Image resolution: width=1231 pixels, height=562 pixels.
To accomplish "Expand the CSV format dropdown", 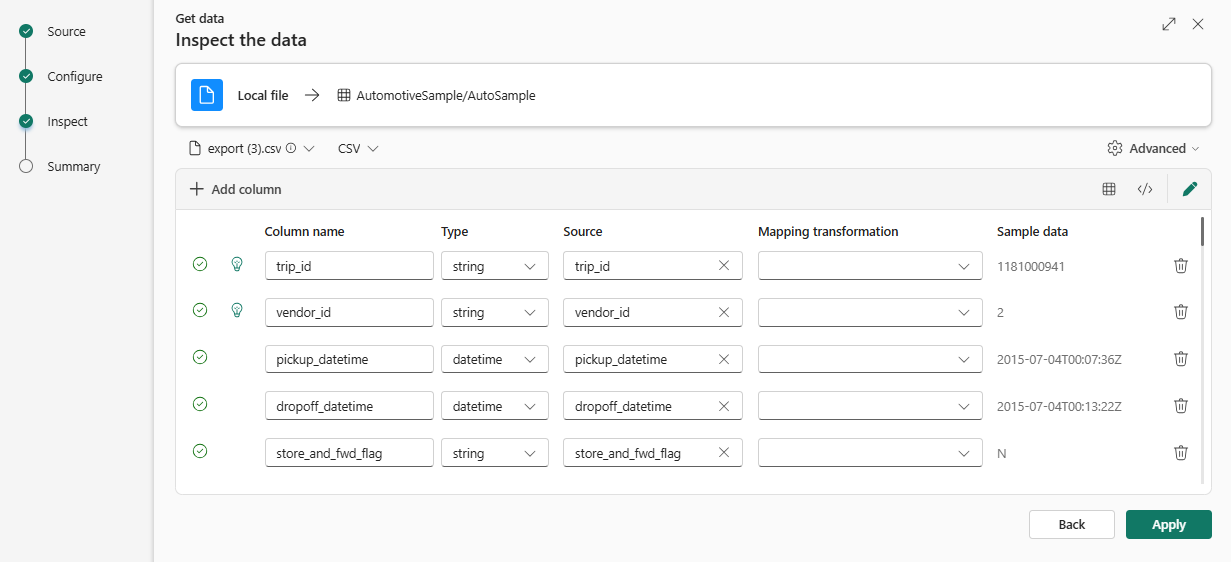I will point(358,148).
